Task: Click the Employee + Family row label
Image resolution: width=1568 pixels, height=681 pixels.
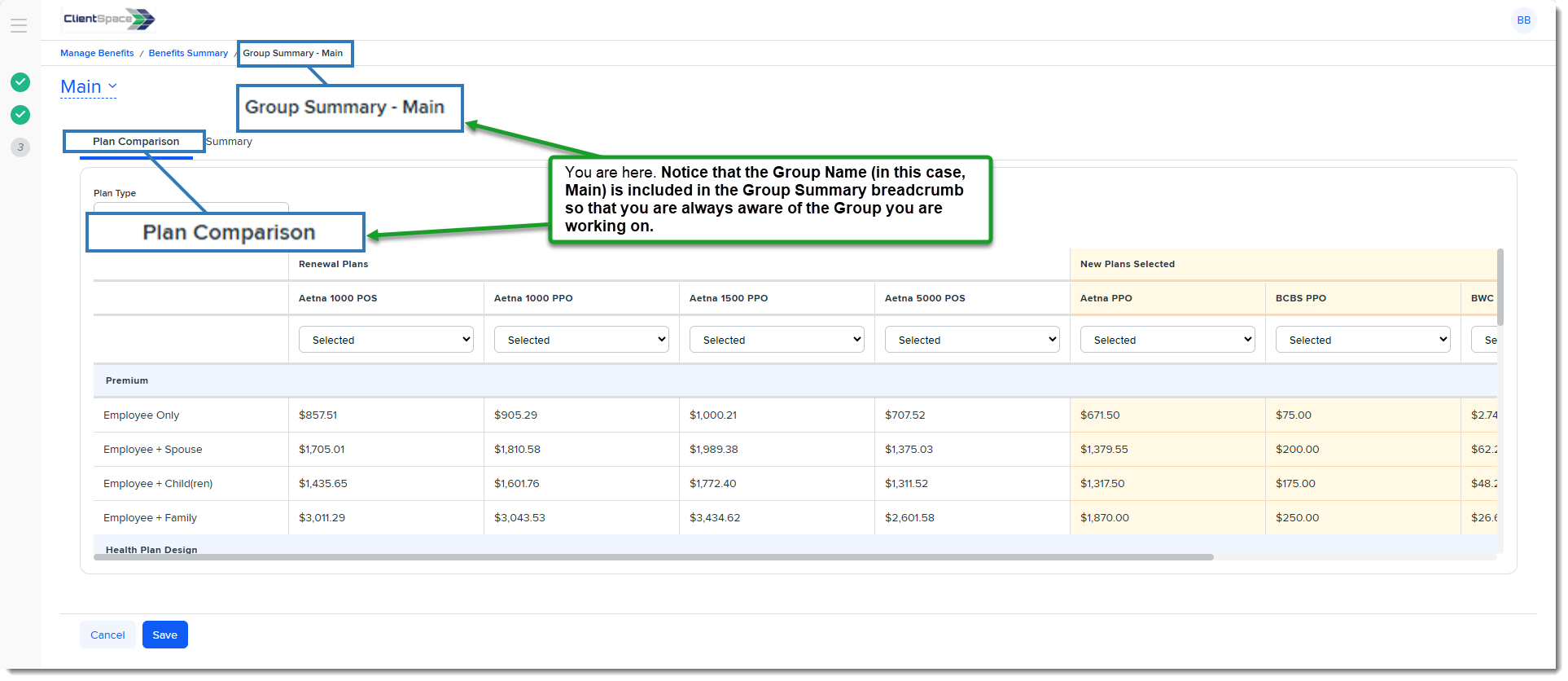Action: point(150,518)
